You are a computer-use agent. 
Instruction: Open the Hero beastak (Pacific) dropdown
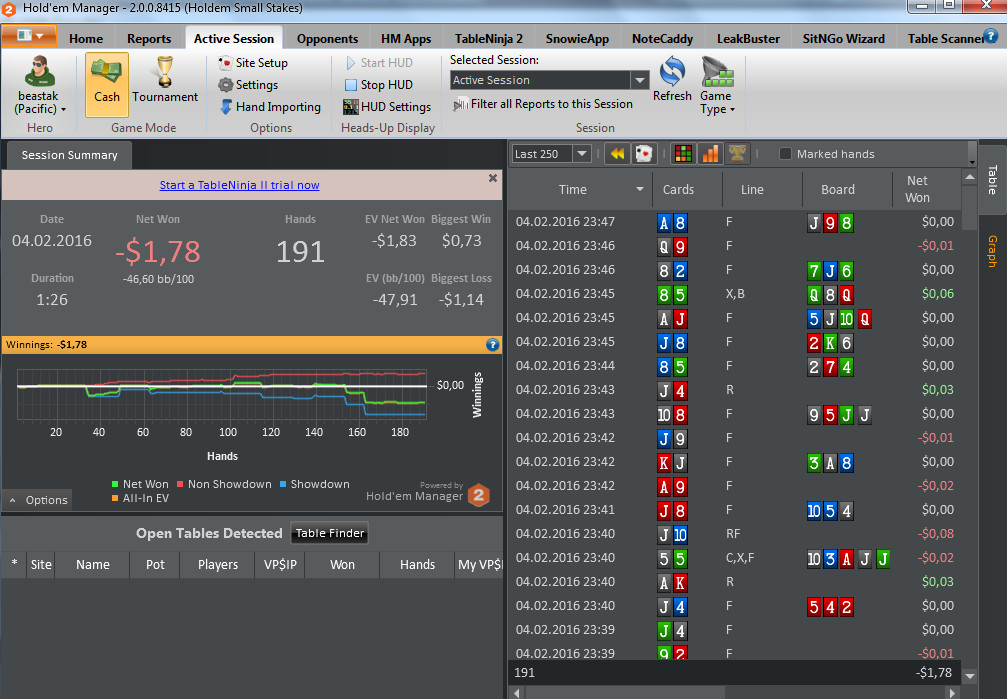[40, 86]
